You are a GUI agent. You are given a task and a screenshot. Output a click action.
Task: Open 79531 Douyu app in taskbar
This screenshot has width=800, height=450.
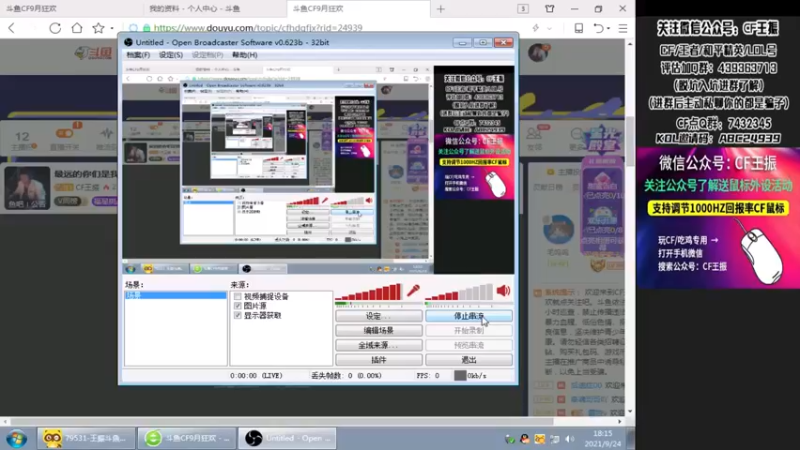[86, 439]
